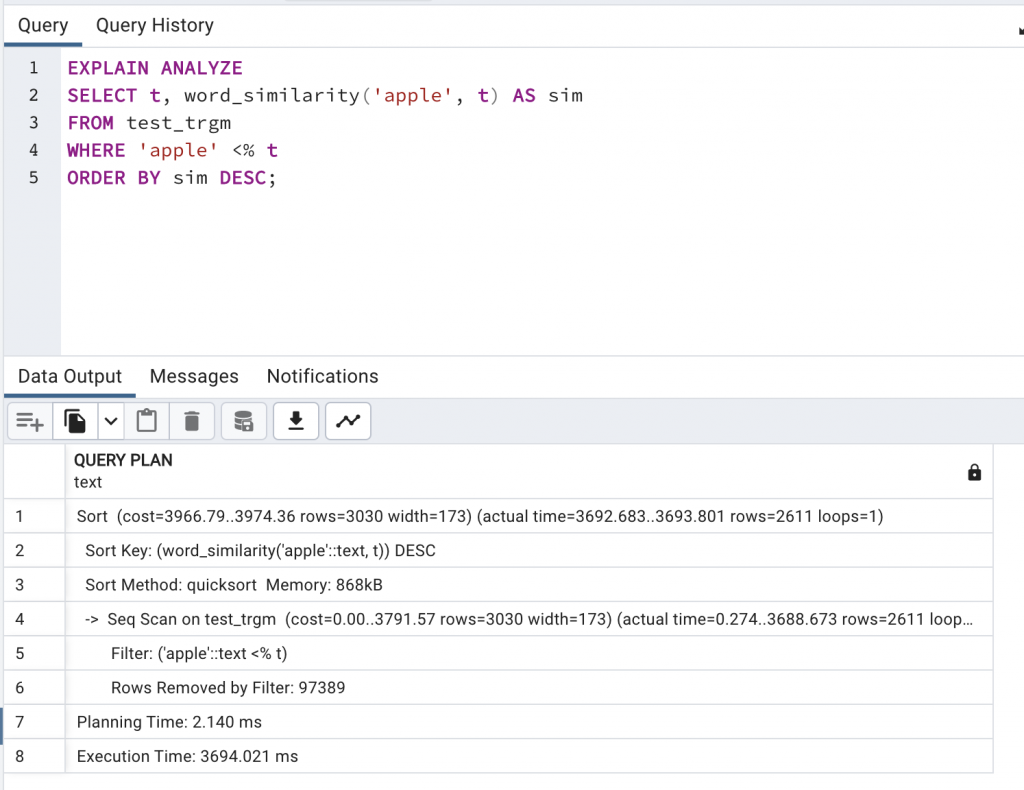Select the Data Output tab
The height and width of the screenshot is (790, 1024).
coord(70,377)
